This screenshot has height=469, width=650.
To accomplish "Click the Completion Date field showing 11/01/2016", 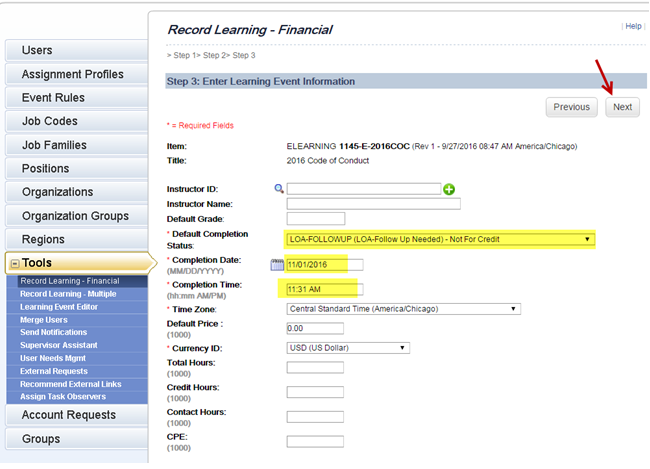I will (325, 265).
